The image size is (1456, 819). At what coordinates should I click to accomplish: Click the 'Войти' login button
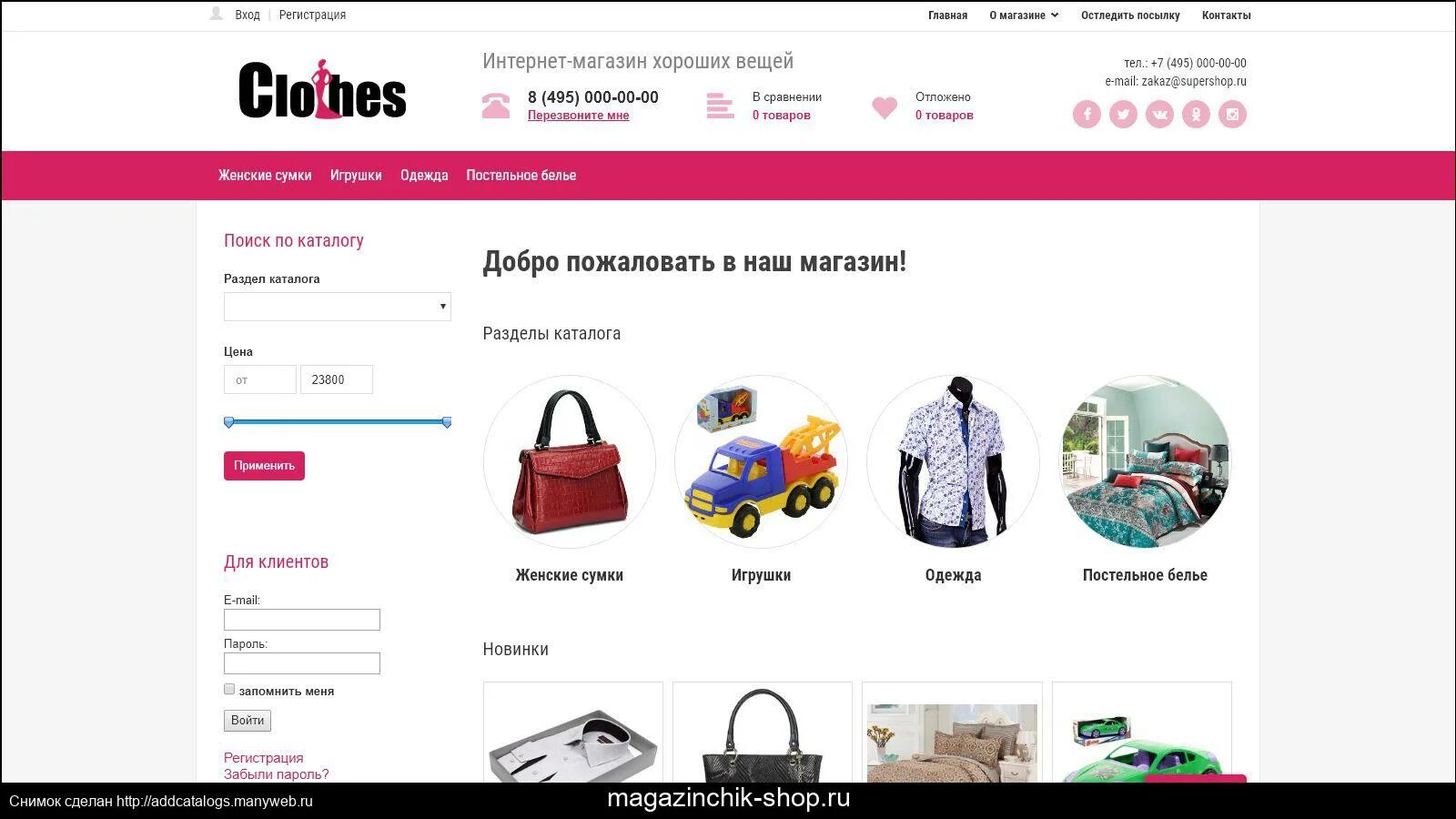pos(248,721)
